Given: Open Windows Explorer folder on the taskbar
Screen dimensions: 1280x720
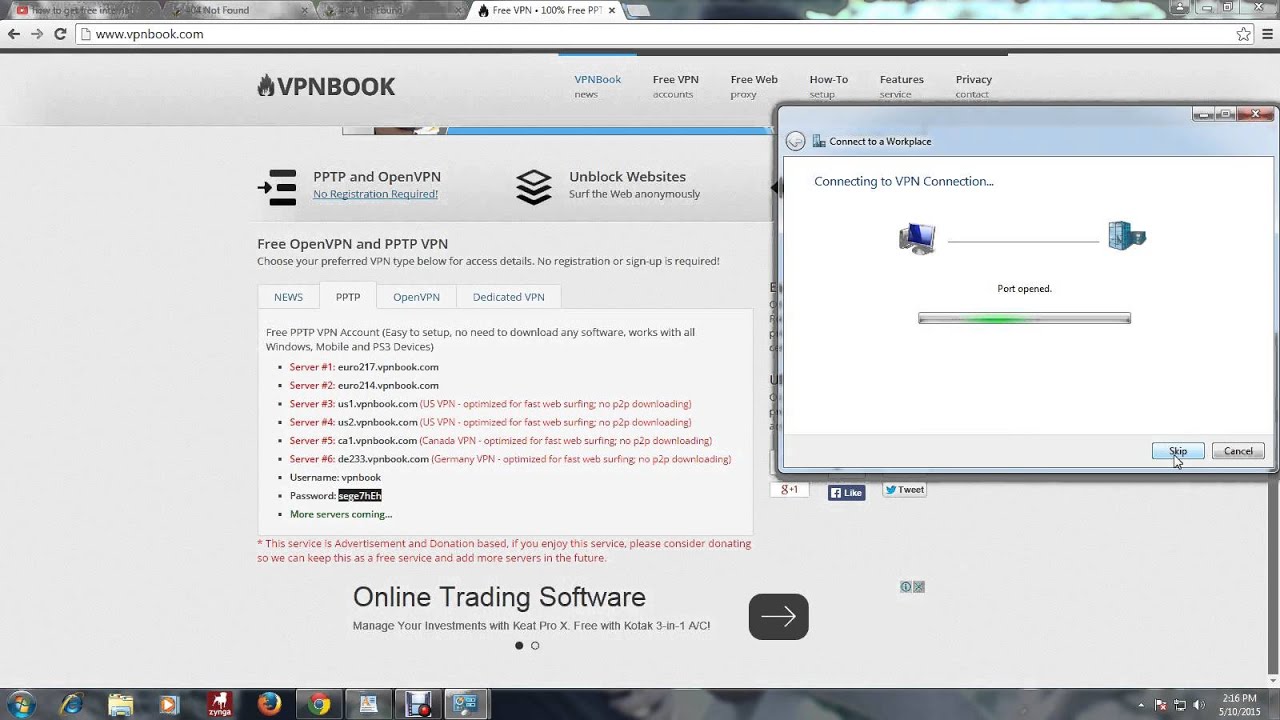Looking at the screenshot, I should point(120,704).
